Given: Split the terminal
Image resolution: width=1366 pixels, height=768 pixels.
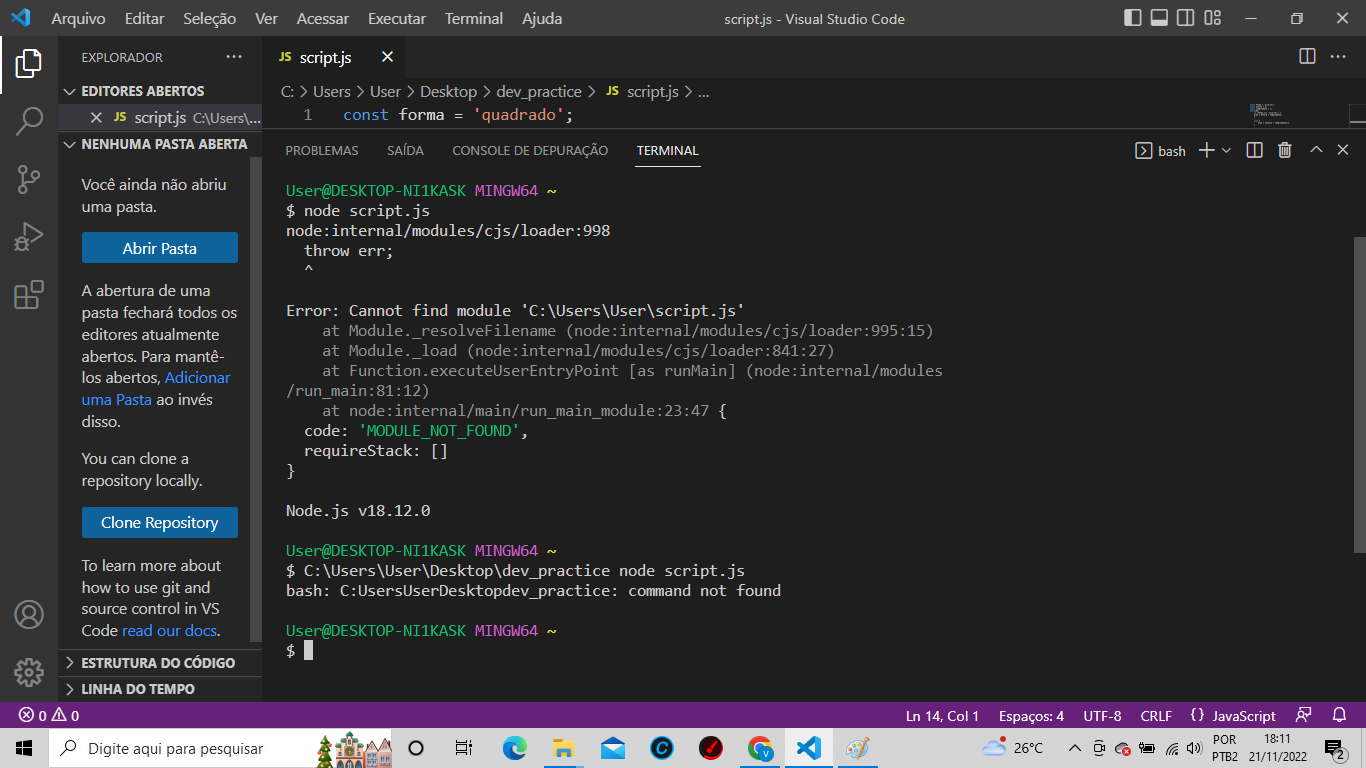Looking at the screenshot, I should 1255,150.
